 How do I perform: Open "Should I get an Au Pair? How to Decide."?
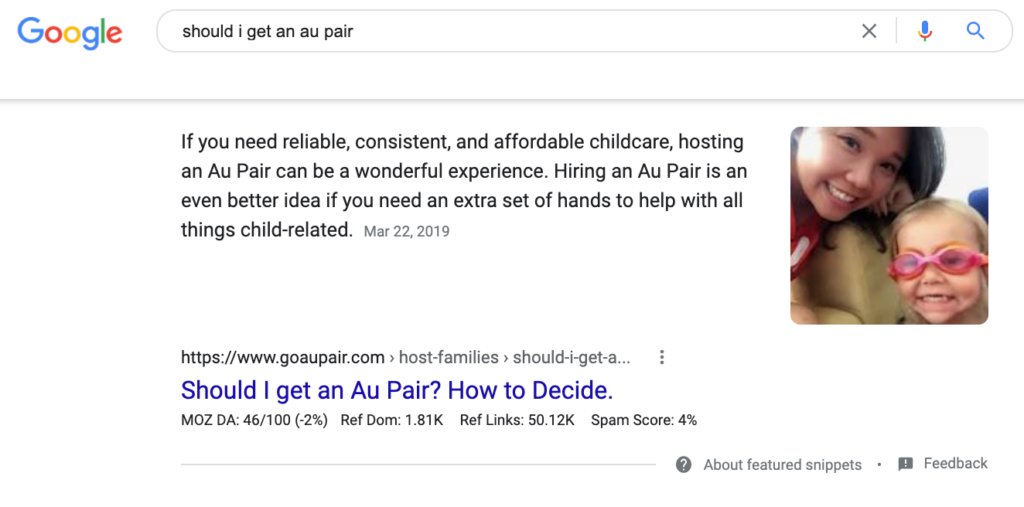pos(397,389)
